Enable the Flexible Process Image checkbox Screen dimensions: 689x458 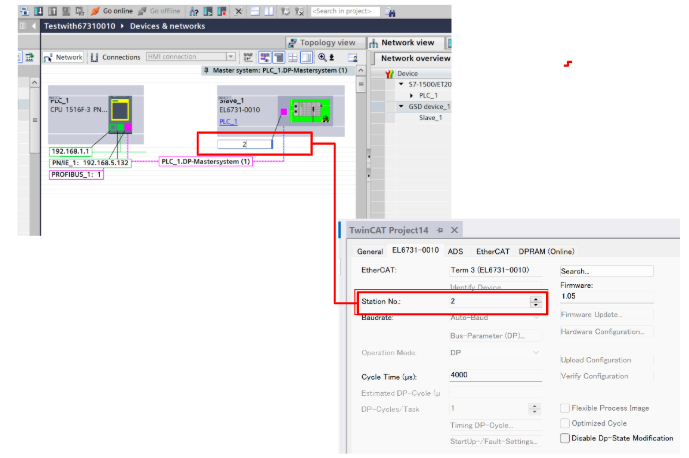565,408
